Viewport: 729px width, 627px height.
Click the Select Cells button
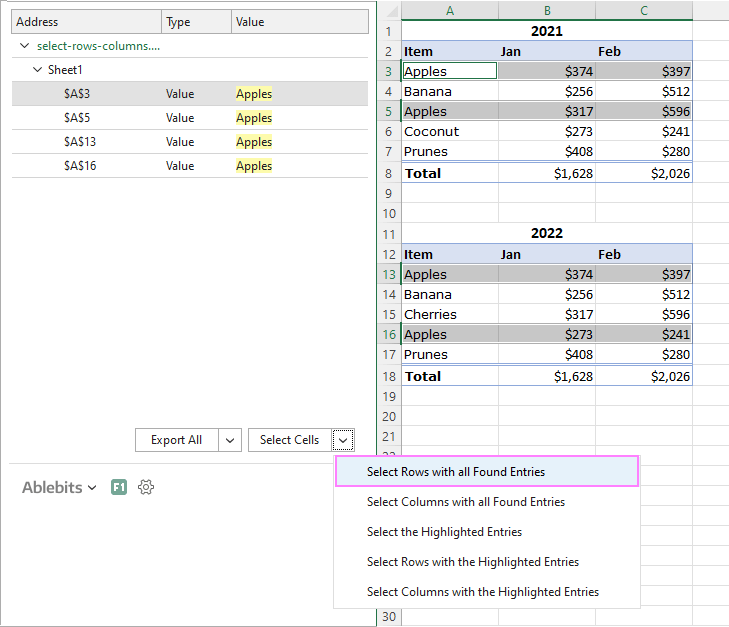click(289, 440)
